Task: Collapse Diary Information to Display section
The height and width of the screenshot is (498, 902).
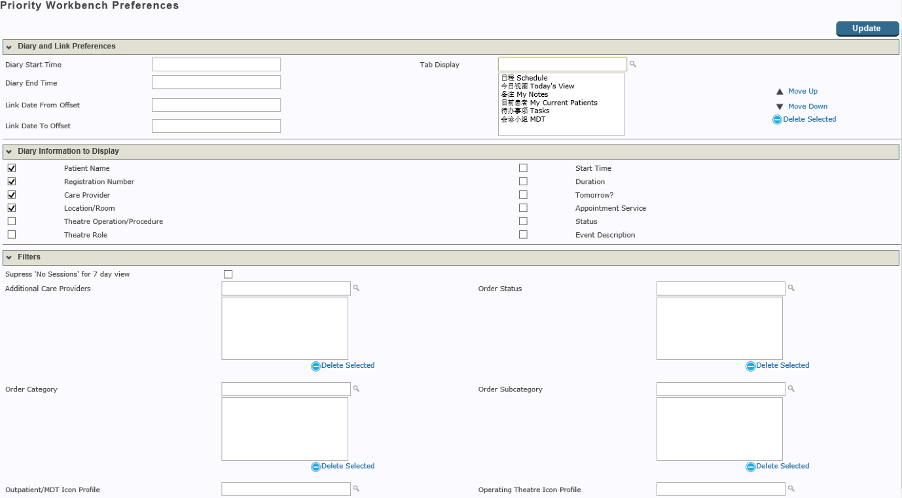Action: 9,152
